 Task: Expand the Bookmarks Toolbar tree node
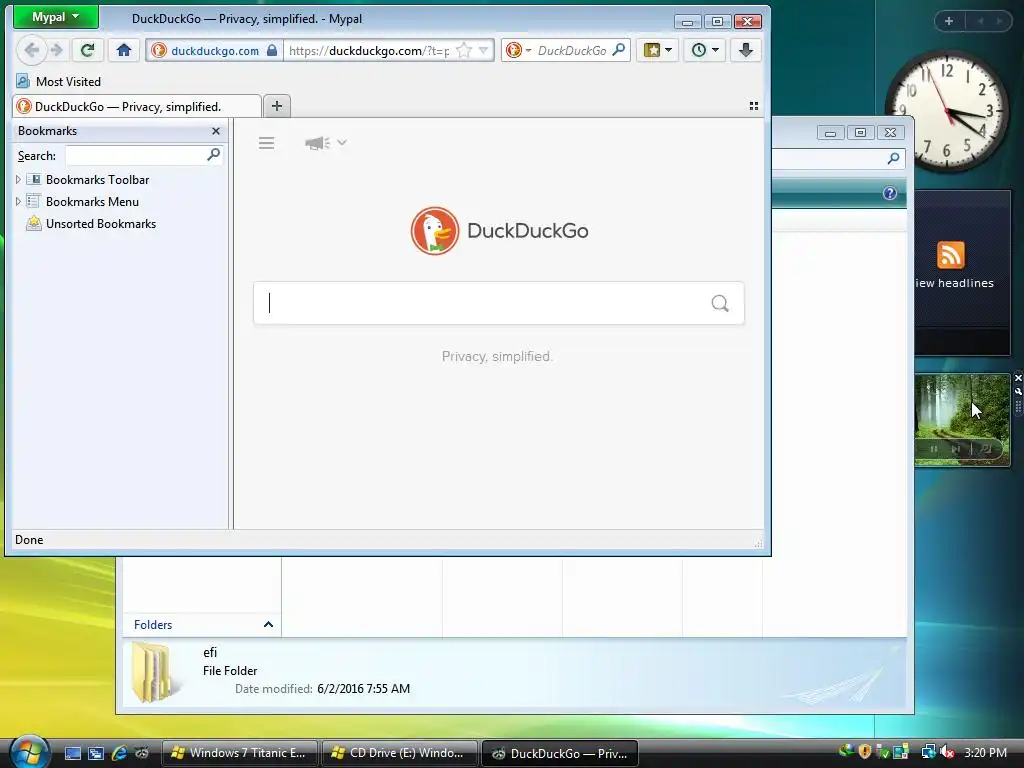[x=18, y=180]
